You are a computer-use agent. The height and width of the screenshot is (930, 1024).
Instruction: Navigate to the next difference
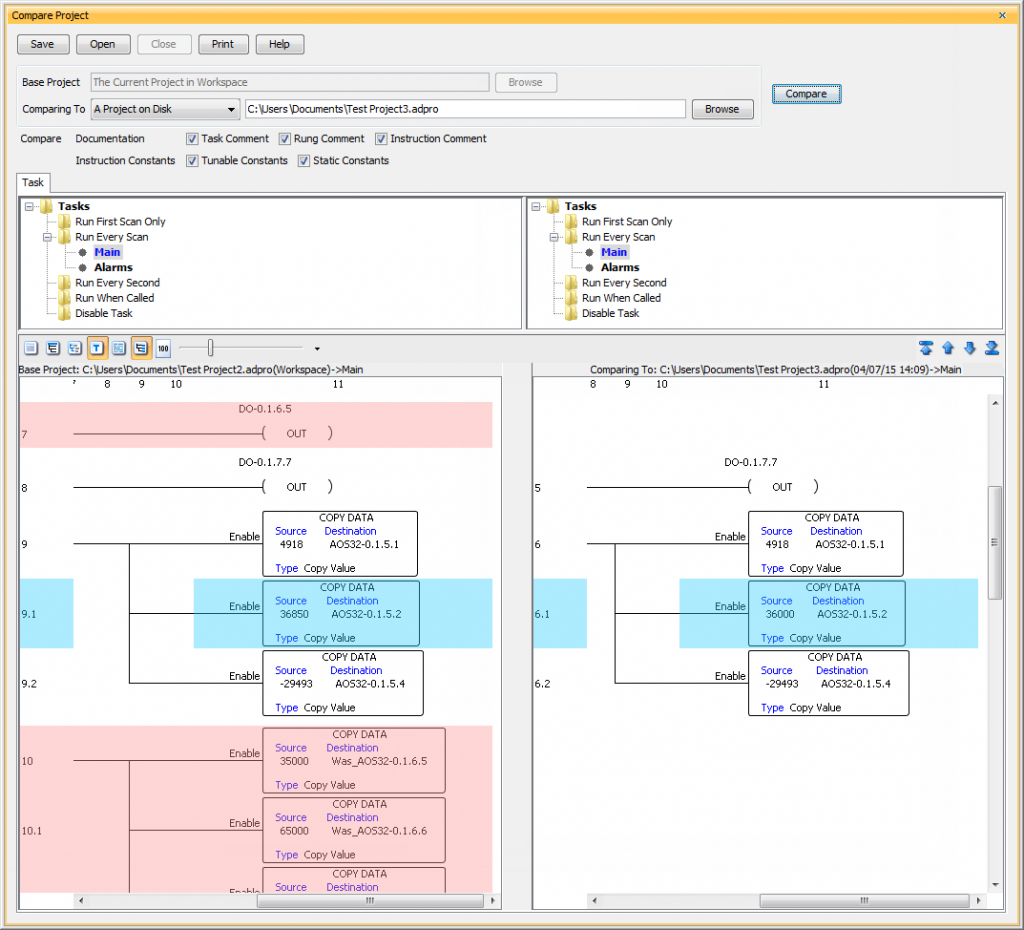point(970,348)
